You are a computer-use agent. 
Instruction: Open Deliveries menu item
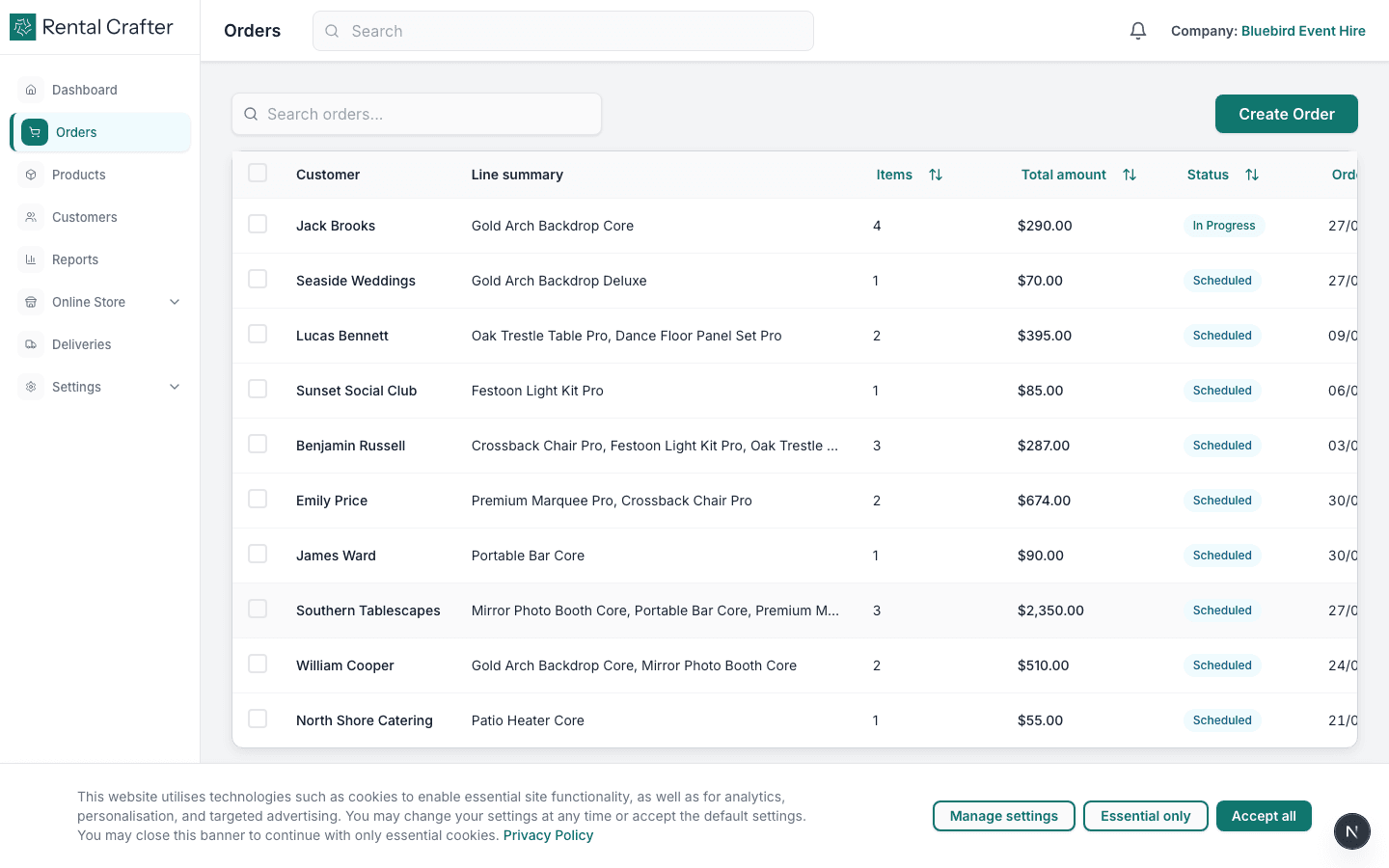100,344
